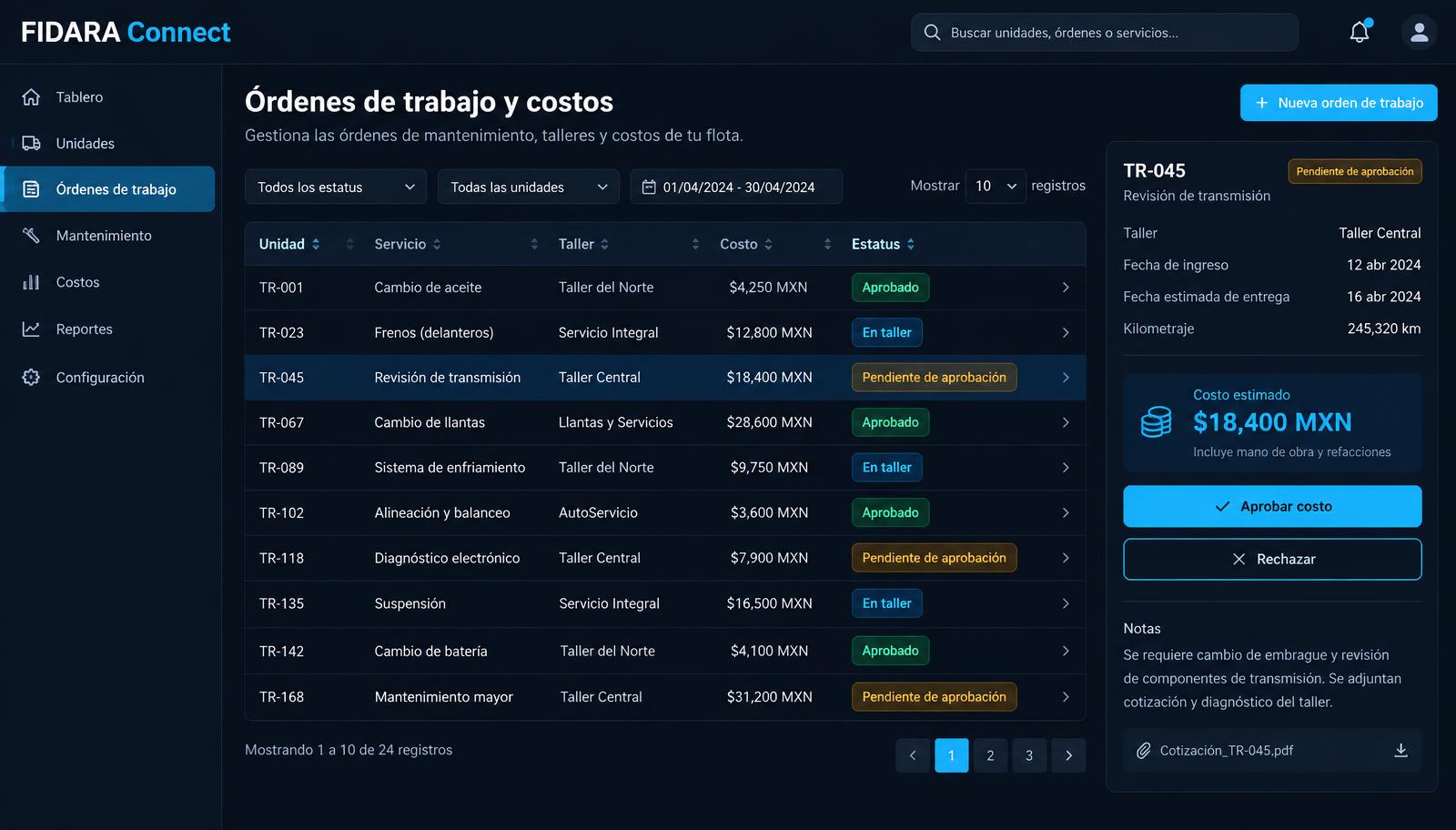Open the records per page dropdown
1456x830 pixels.
tap(996, 186)
